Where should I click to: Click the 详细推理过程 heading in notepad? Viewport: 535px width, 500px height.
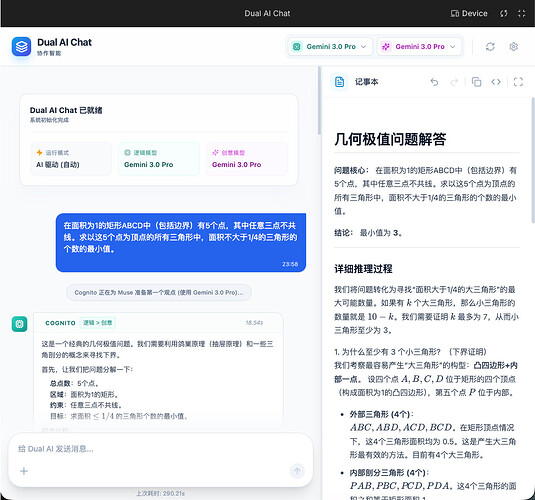pos(363,269)
